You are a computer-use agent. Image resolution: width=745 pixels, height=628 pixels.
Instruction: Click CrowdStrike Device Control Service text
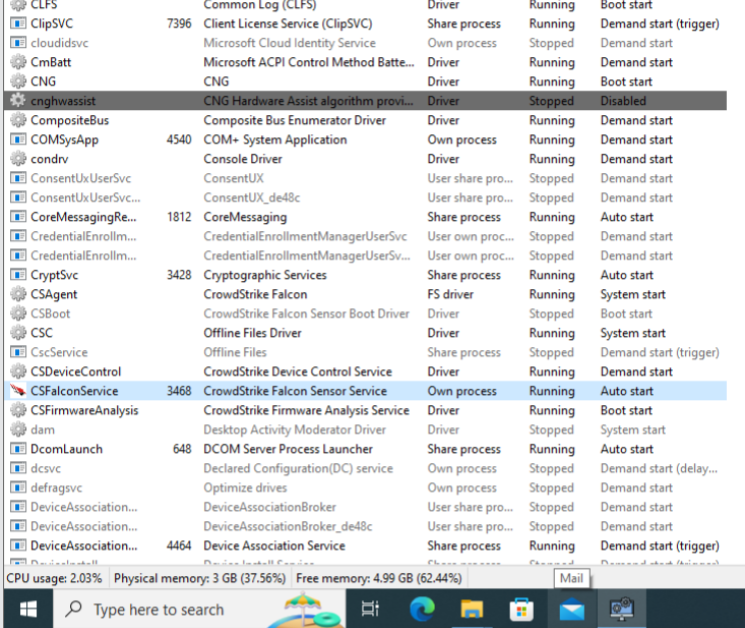coord(297,371)
